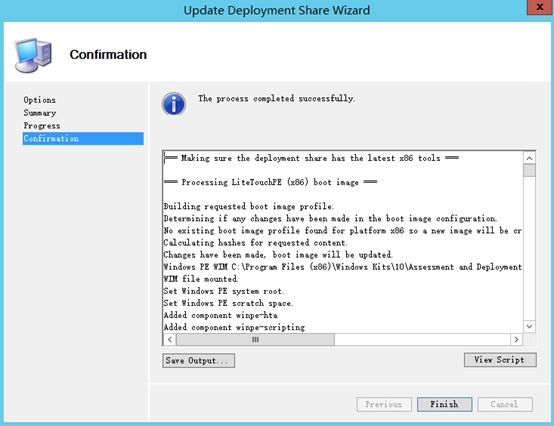Click the scroll left arrow of output log

click(170, 339)
